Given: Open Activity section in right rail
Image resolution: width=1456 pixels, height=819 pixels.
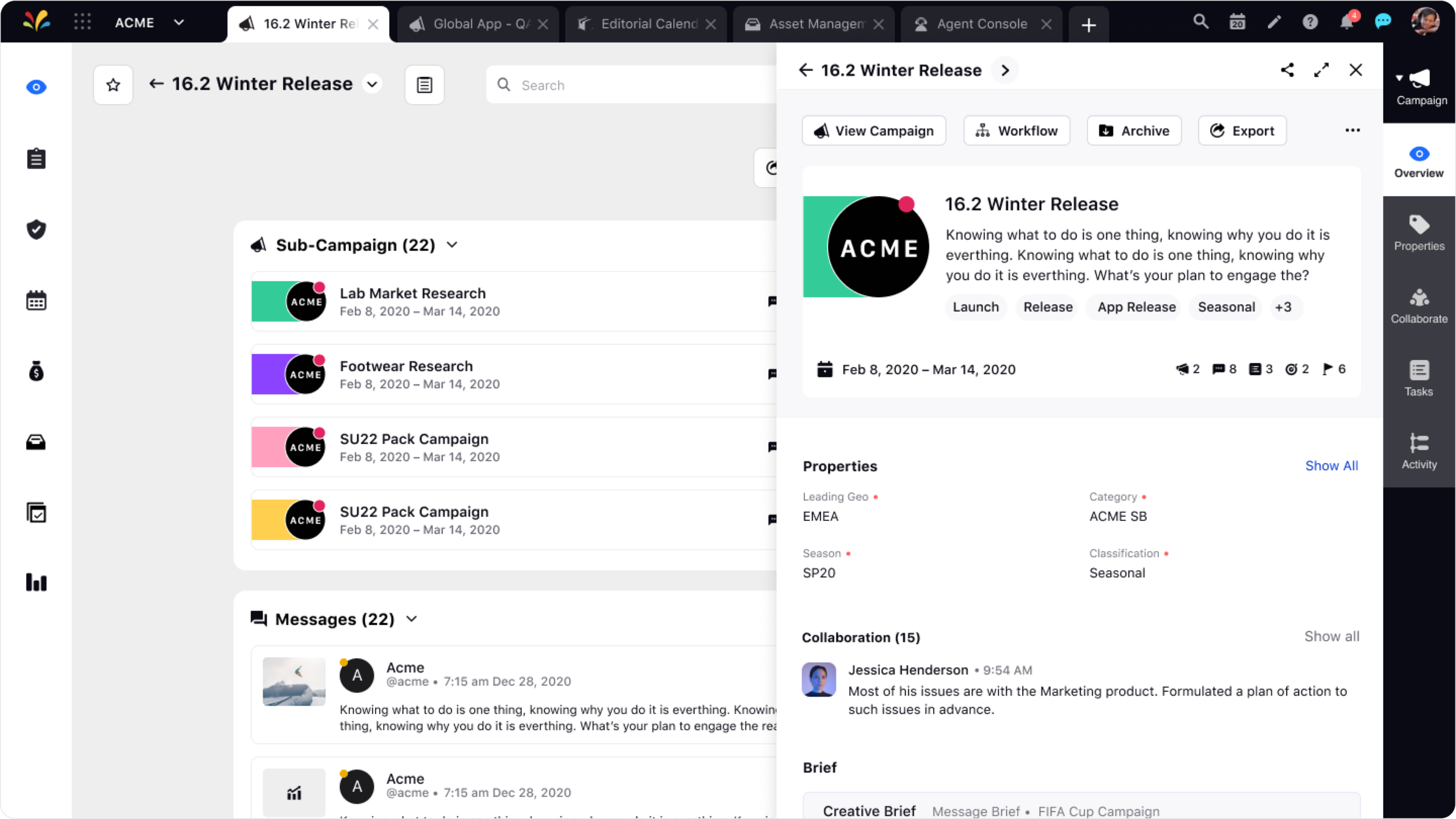Looking at the screenshot, I should point(1419,451).
